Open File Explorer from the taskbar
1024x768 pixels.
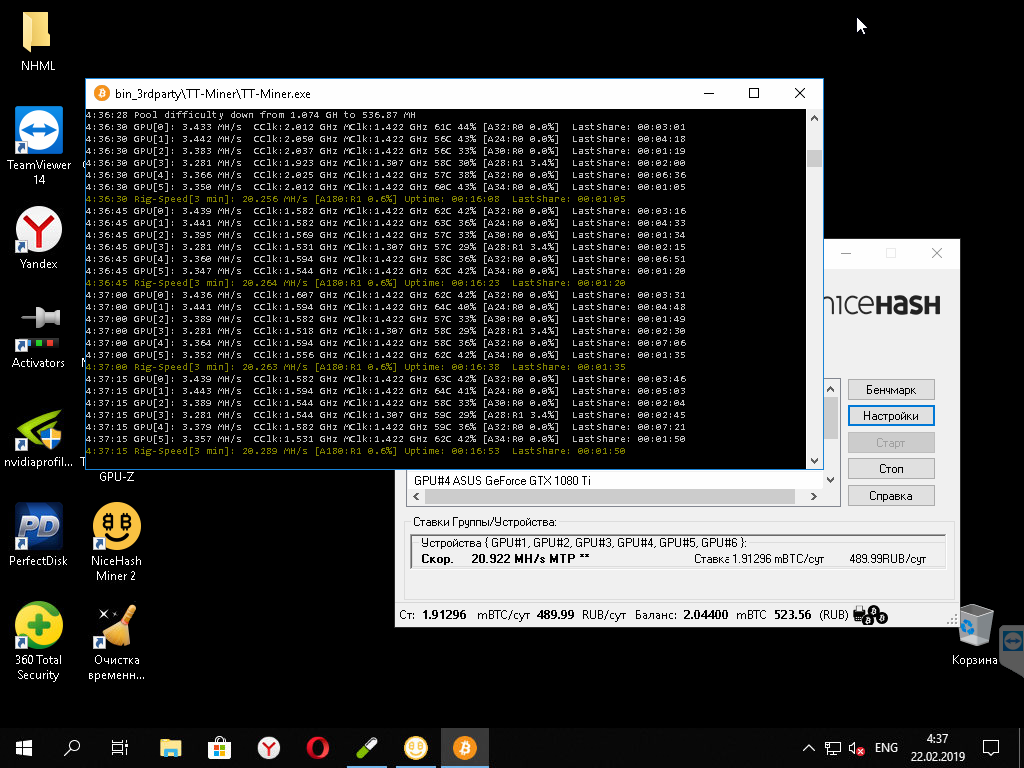click(x=170, y=748)
